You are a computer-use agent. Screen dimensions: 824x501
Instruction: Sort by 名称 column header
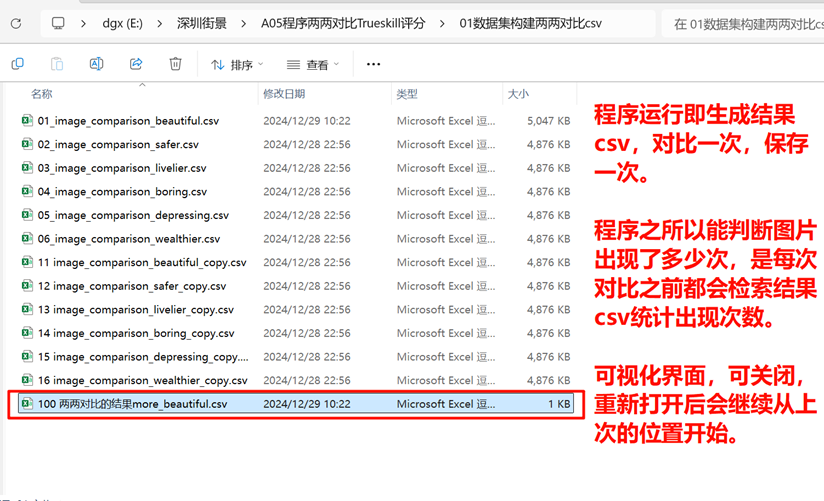[x=42, y=94]
